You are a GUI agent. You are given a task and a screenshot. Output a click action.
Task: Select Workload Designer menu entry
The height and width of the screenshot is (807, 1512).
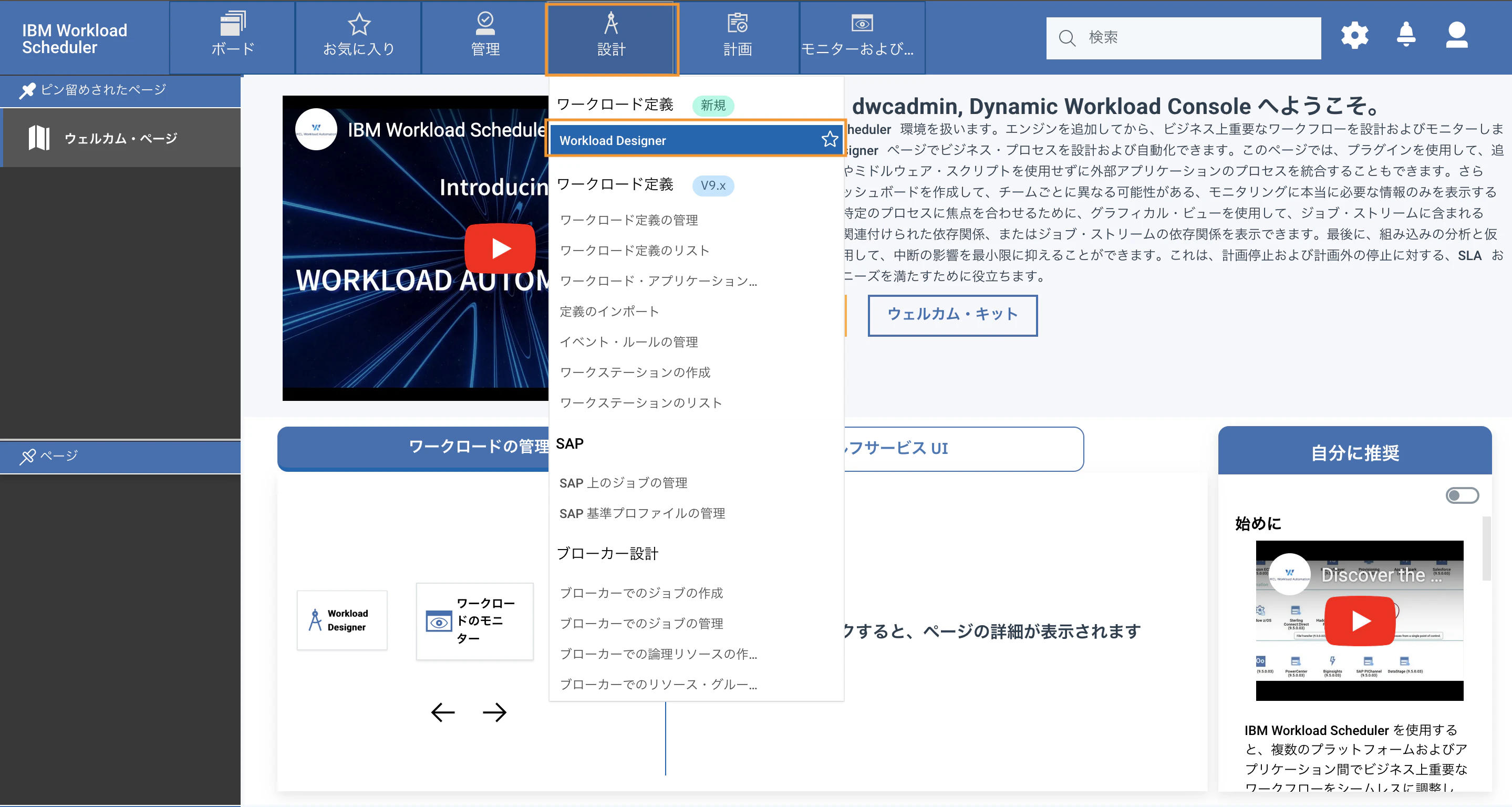pos(696,140)
